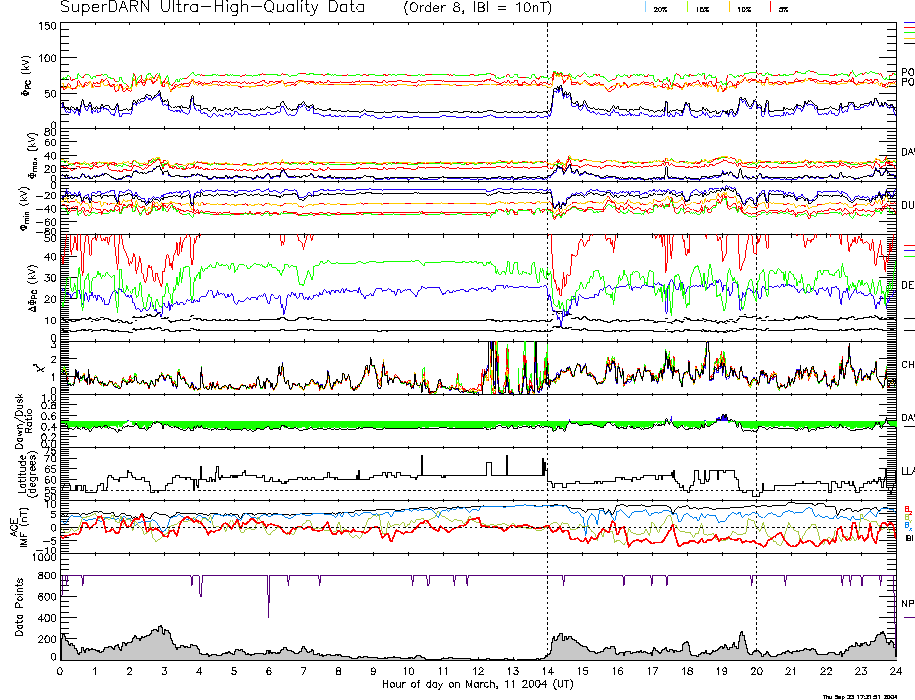The height and width of the screenshot is (700, 915).
Task: Click hour tick label '9' on time axis
Action: coord(373,671)
